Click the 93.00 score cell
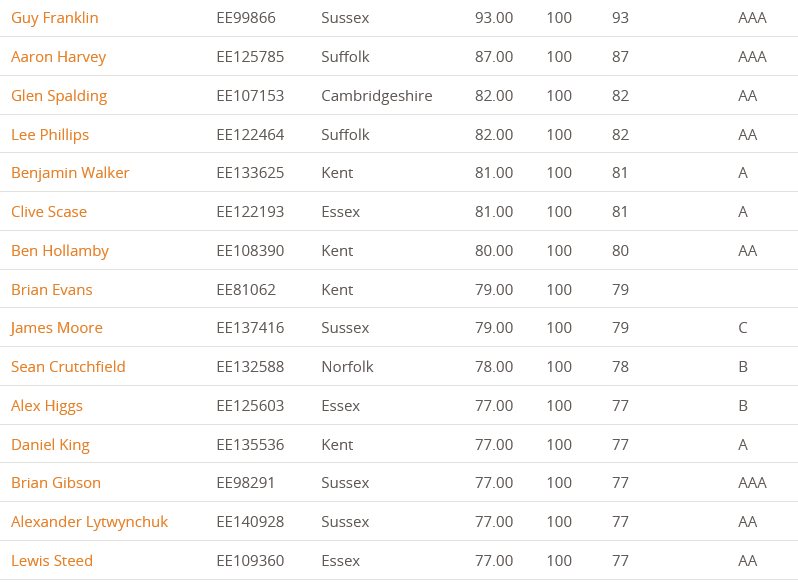The image size is (798, 583). pyautogui.click(x=494, y=18)
